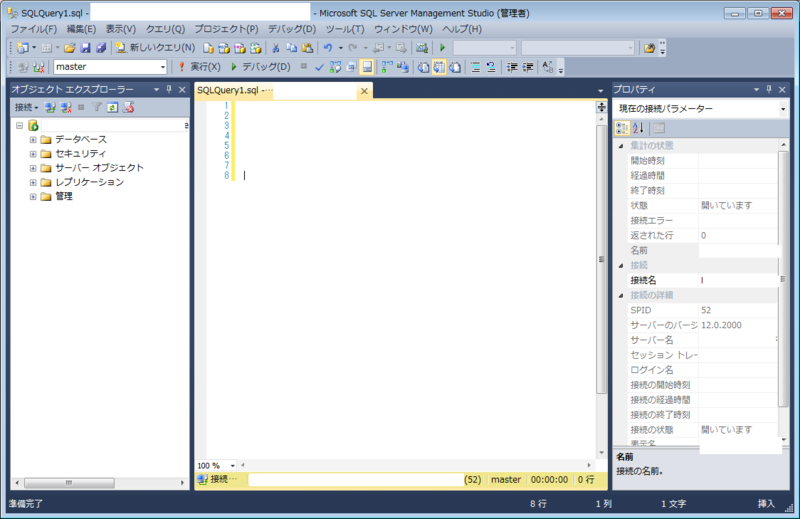The image size is (800, 519).
Task: Display the Estimated Execution Plan icon
Action: pos(335,67)
